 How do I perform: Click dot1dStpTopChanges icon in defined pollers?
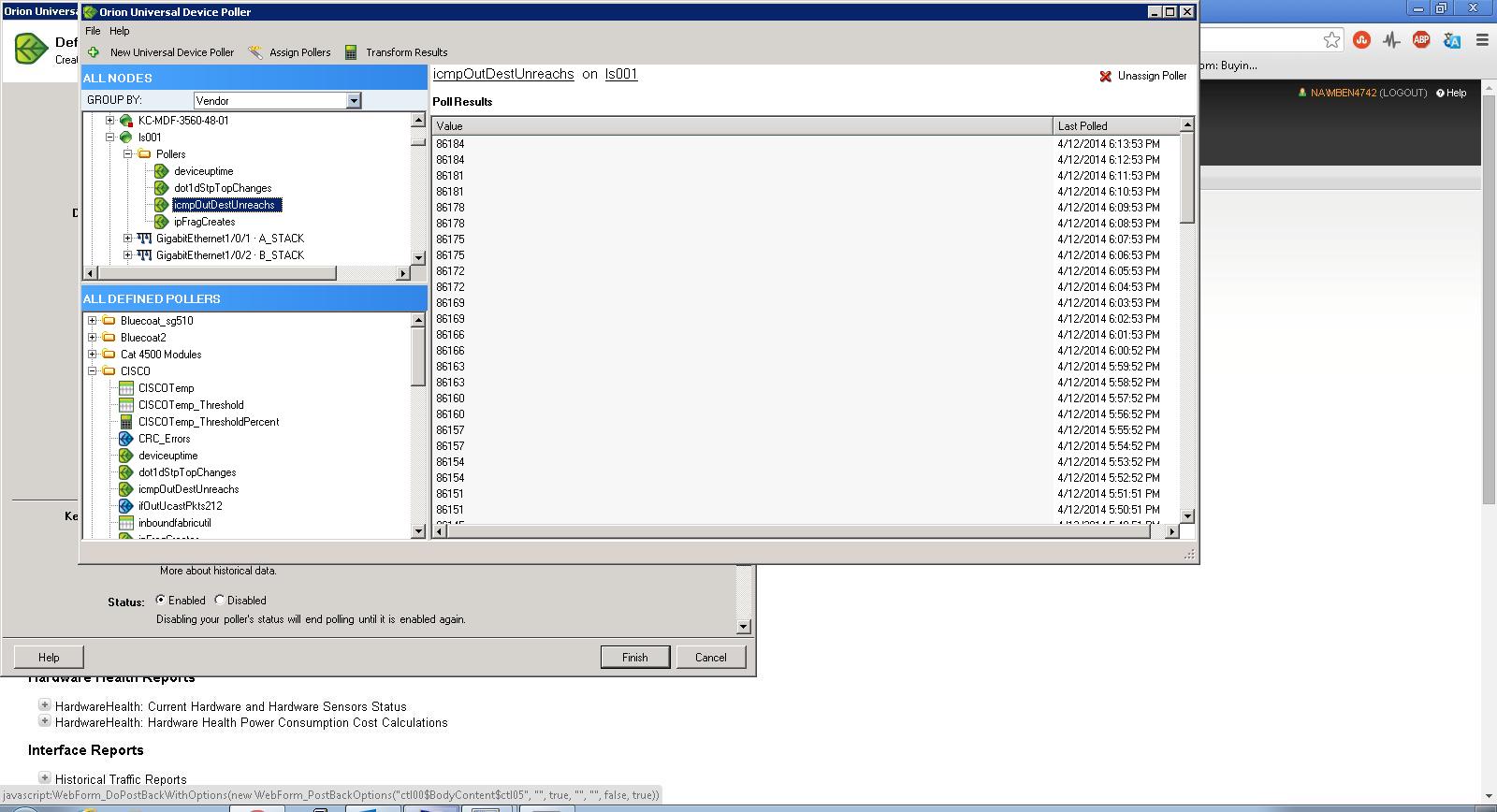[125, 472]
